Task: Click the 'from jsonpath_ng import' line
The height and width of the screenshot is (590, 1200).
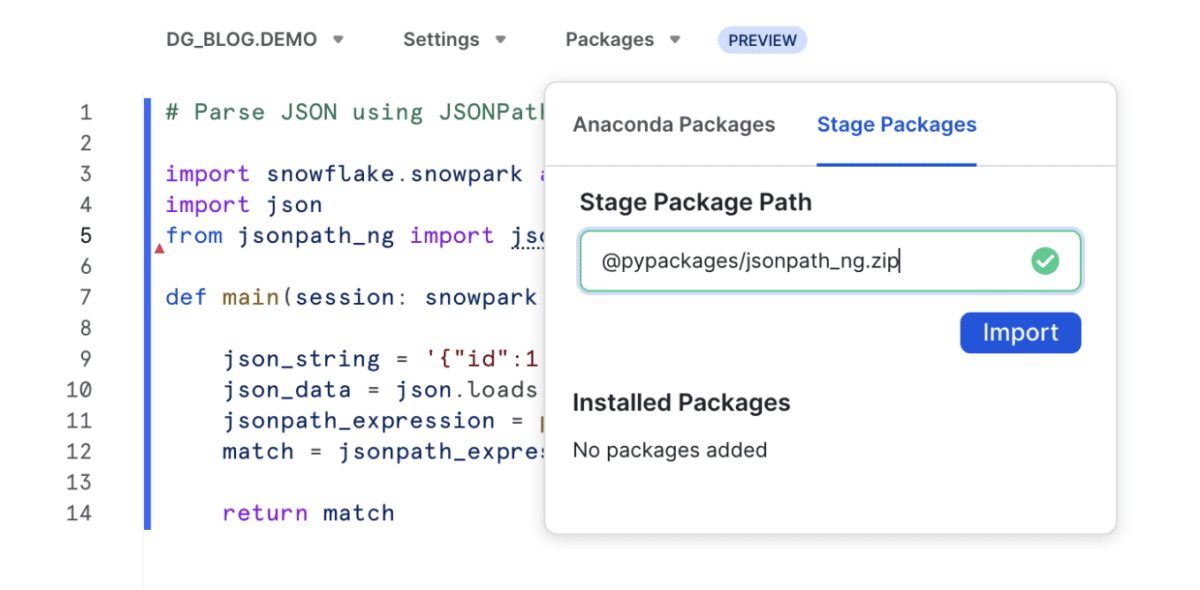Action: point(355,236)
